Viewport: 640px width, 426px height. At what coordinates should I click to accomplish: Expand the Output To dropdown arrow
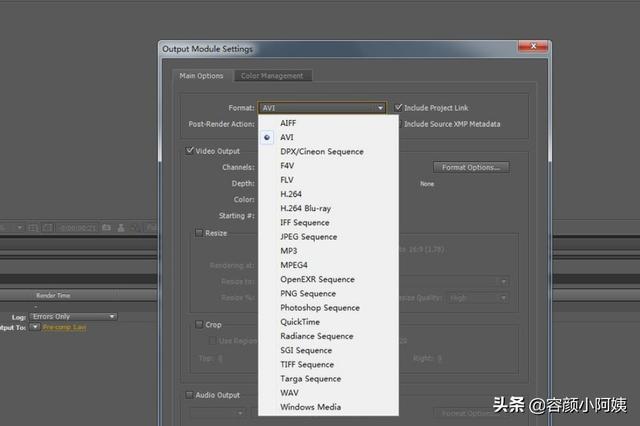click(35, 327)
